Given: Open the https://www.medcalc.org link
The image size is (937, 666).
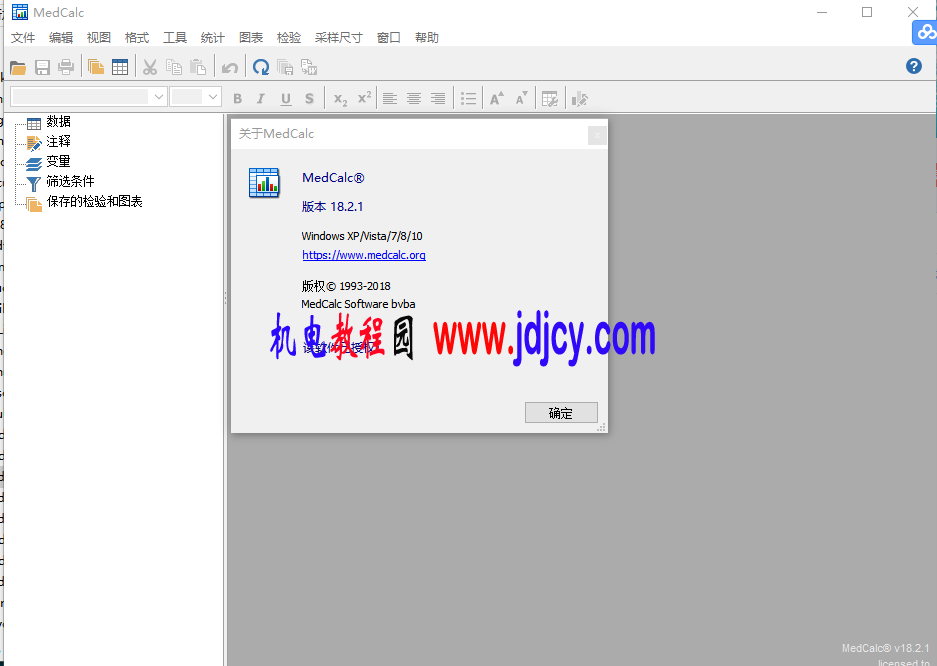Looking at the screenshot, I should point(364,255).
